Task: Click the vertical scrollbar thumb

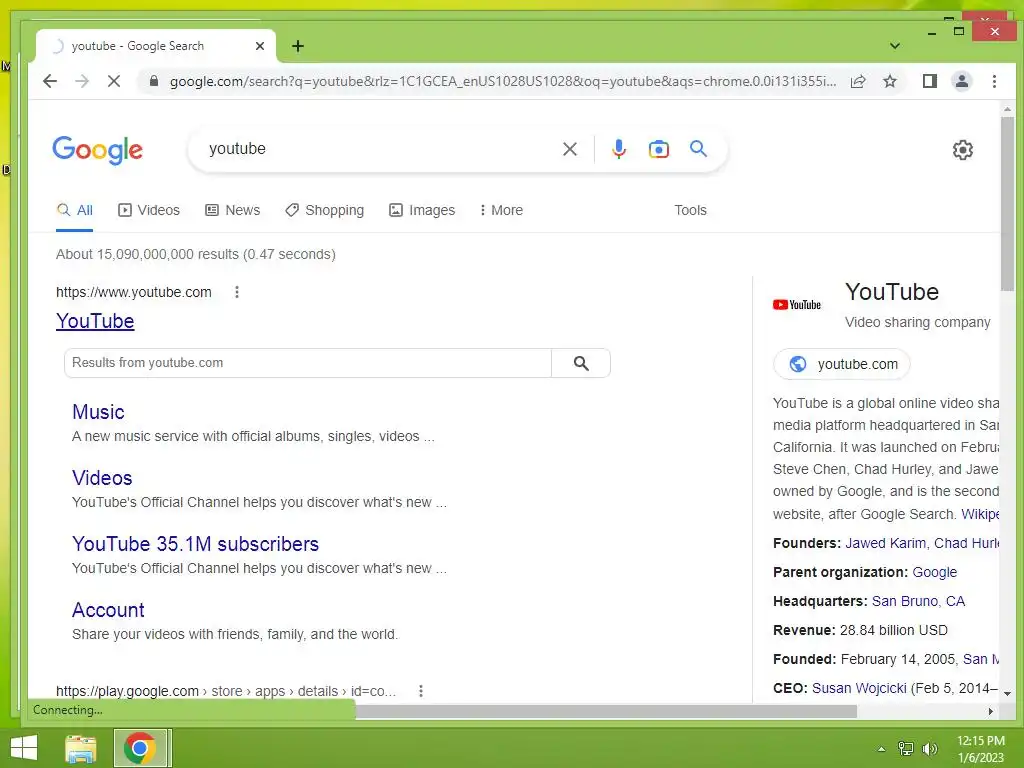Action: click(x=1007, y=204)
